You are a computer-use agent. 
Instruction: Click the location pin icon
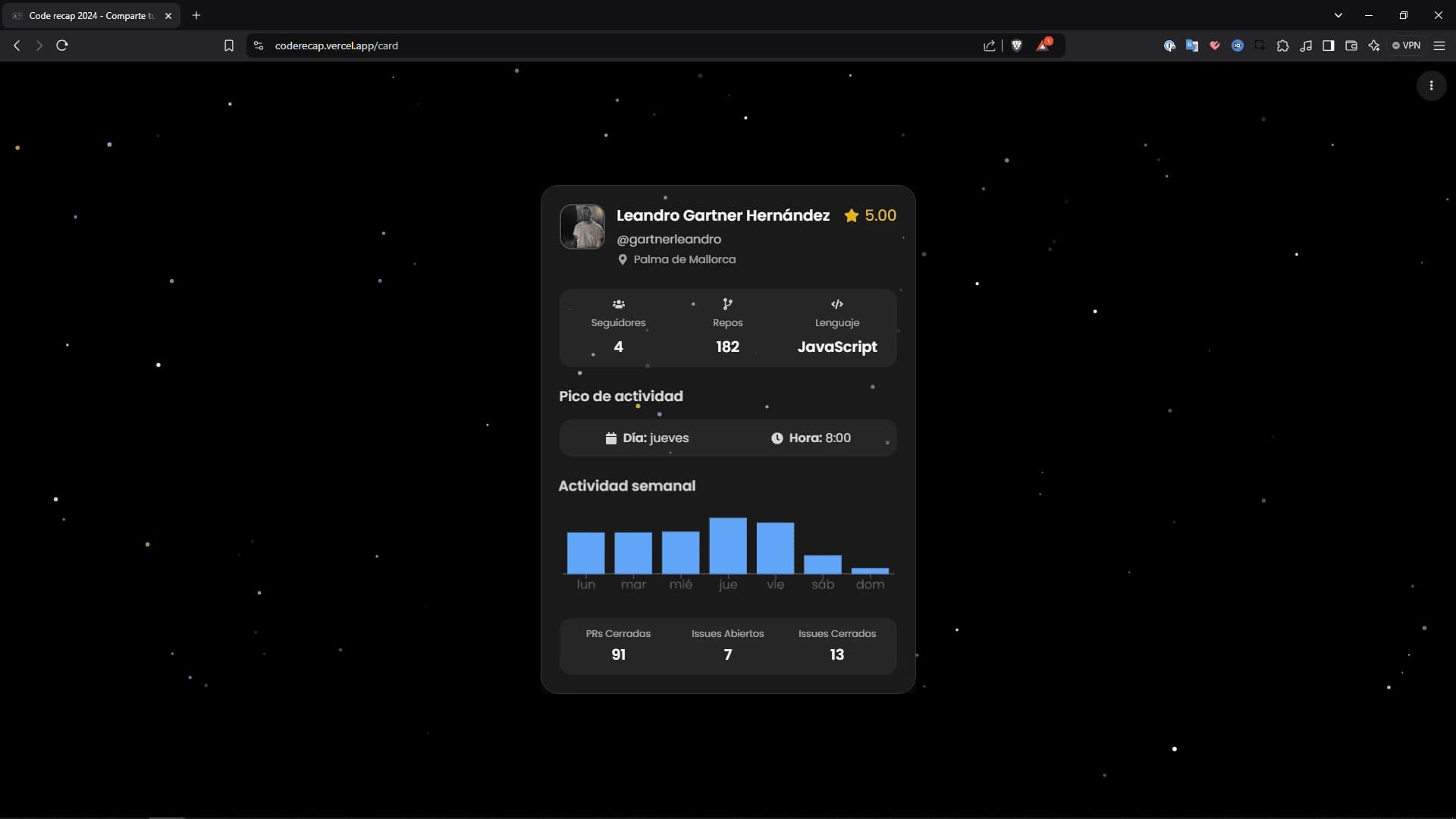pos(623,259)
